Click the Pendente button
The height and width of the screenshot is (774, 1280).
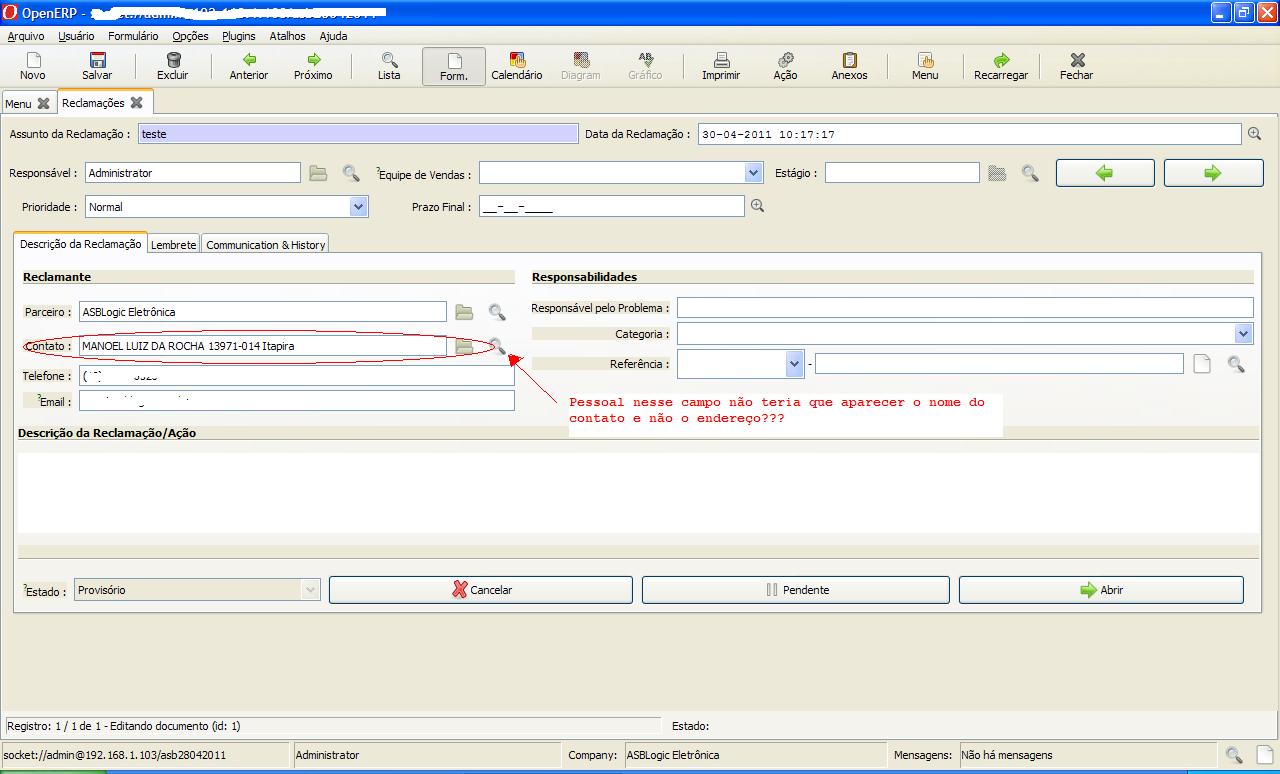click(795, 590)
